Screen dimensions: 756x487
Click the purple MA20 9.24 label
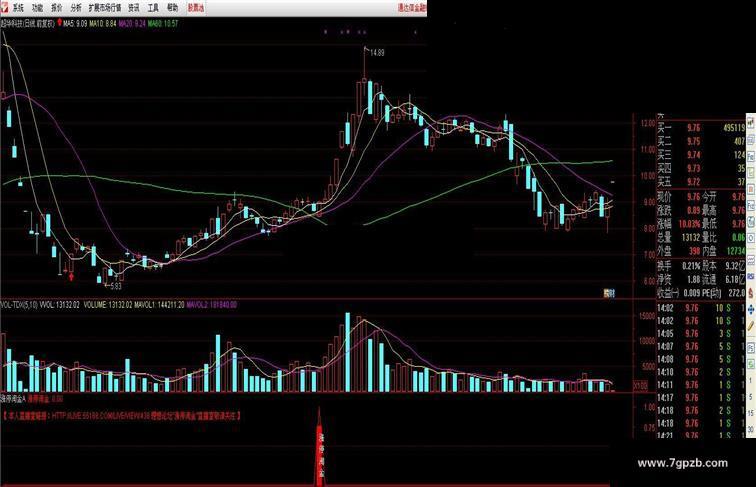click(x=132, y=23)
